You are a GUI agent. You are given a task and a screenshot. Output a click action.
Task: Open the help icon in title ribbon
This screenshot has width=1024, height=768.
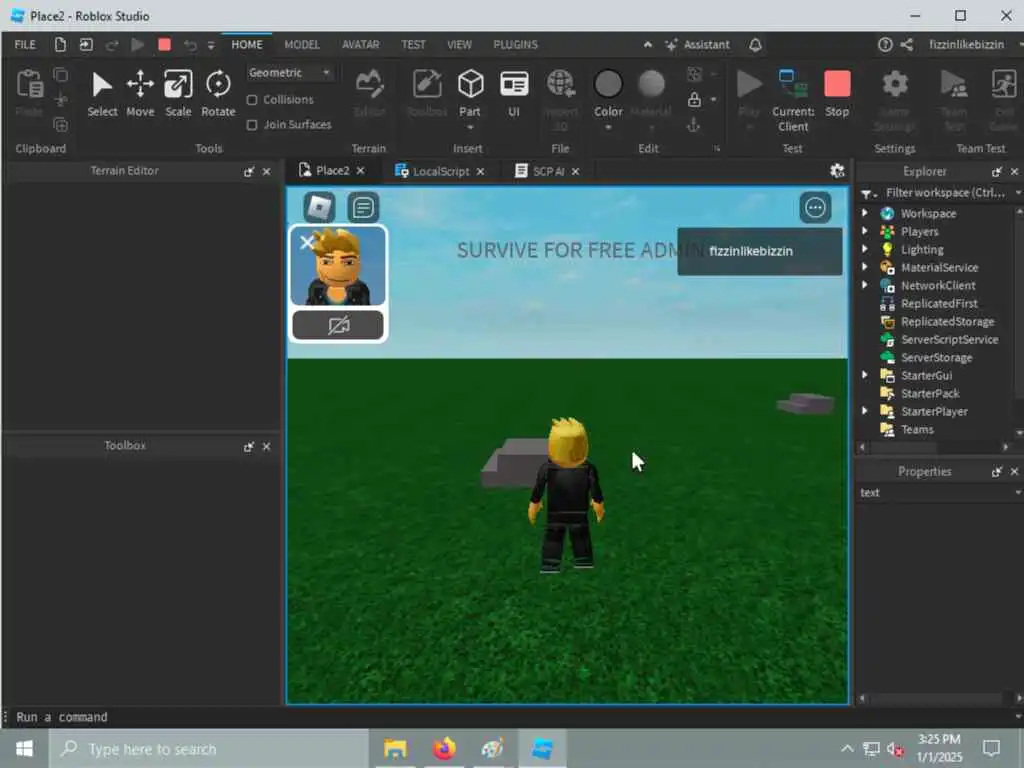click(x=885, y=44)
